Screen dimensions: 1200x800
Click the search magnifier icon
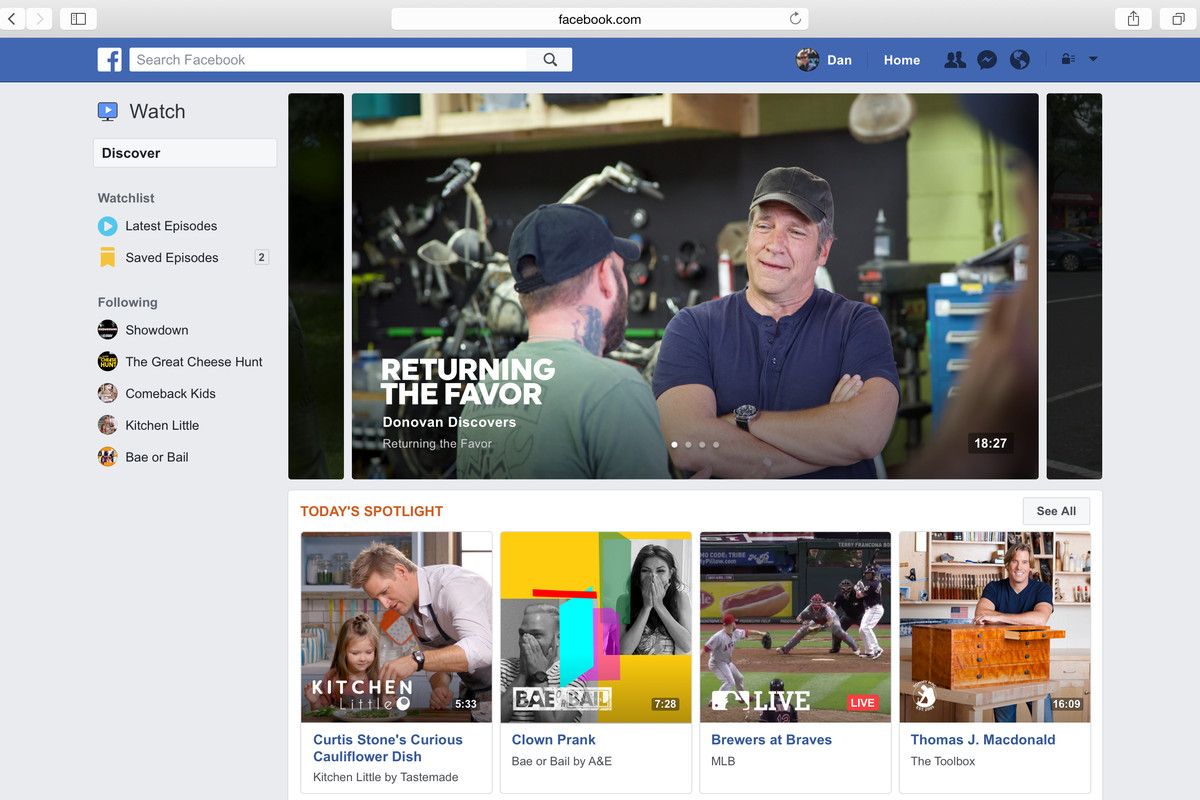549,59
